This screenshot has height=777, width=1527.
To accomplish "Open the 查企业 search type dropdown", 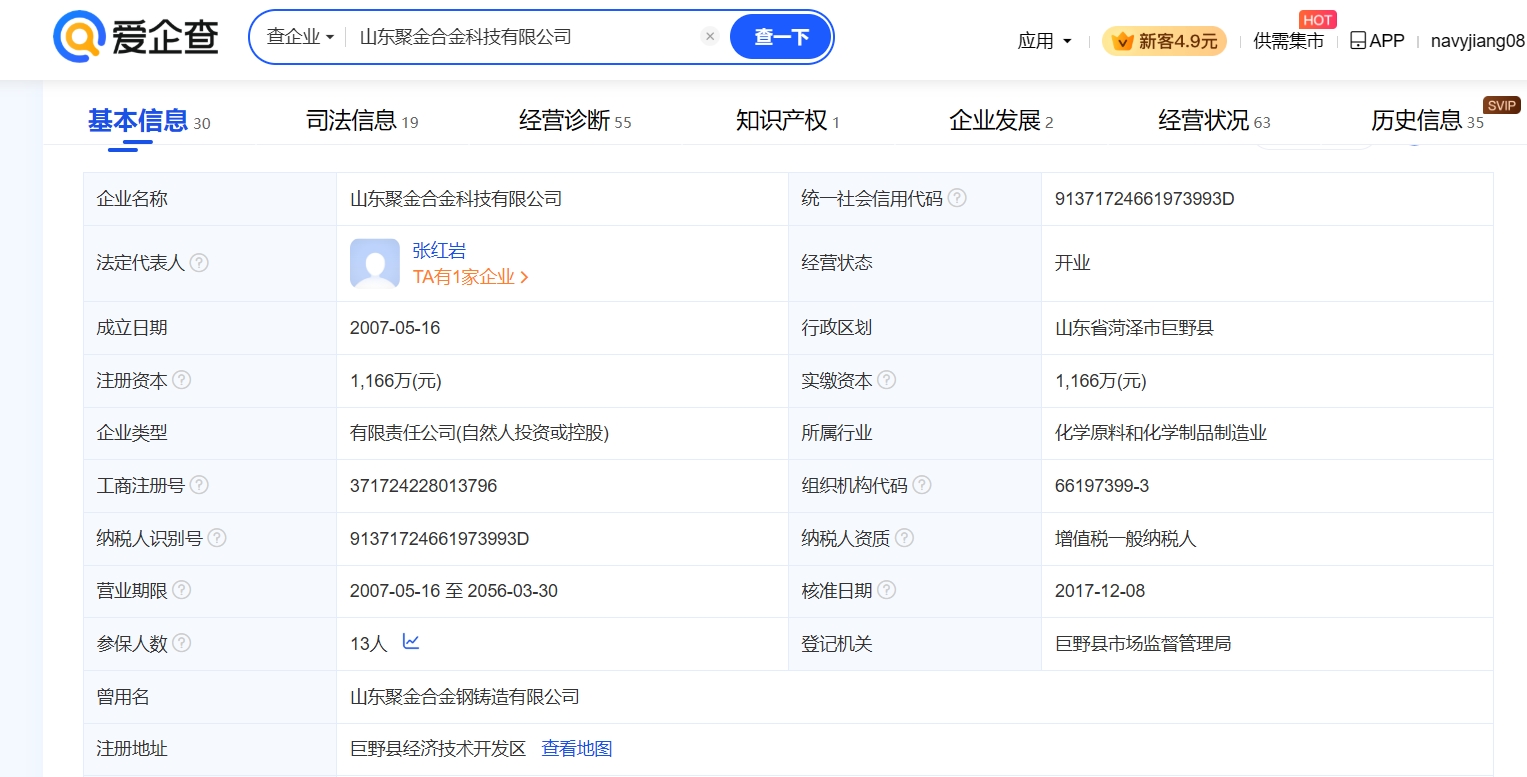I will point(300,37).
